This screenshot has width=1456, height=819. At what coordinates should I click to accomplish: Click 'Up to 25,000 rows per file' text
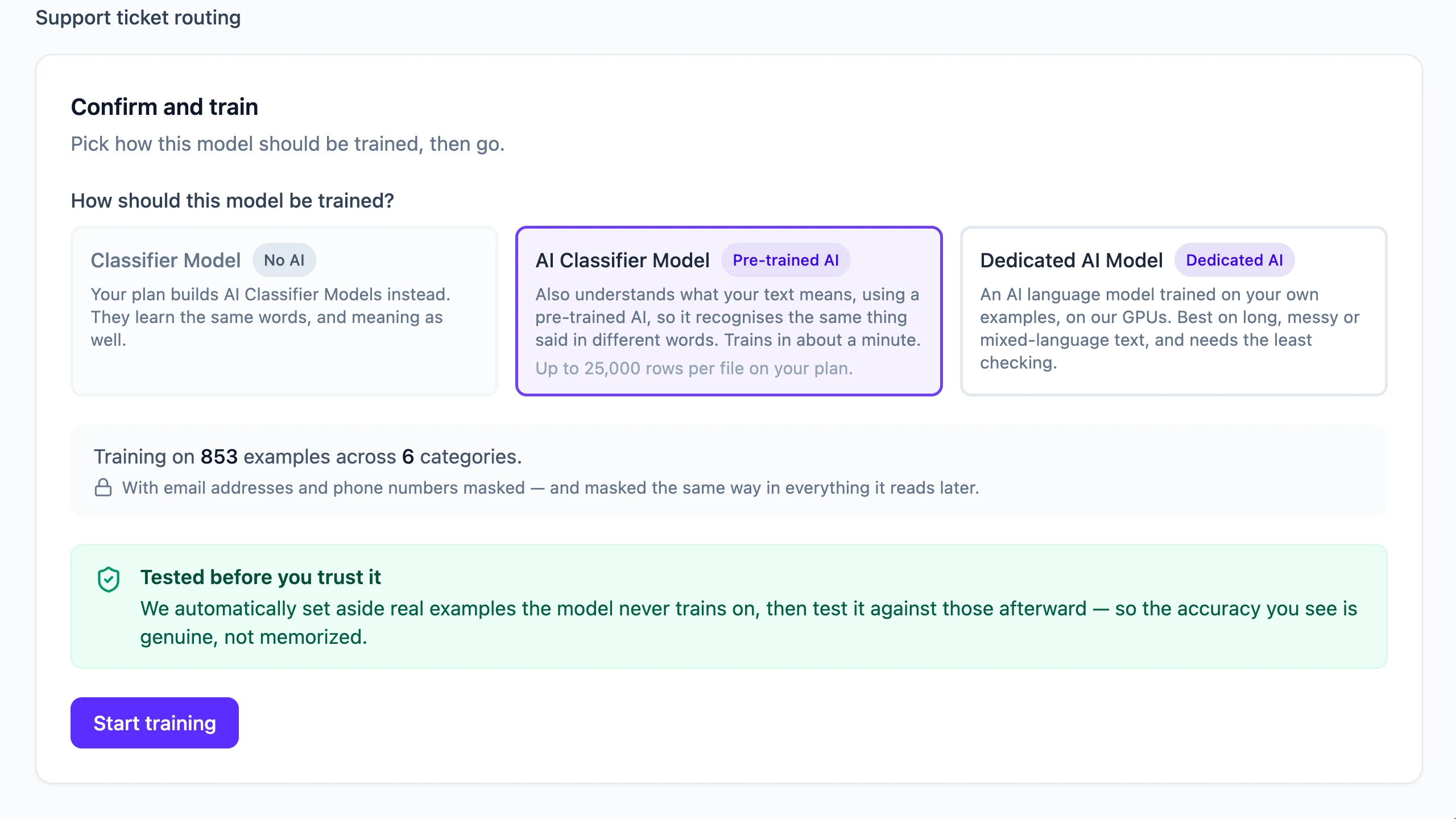694,369
